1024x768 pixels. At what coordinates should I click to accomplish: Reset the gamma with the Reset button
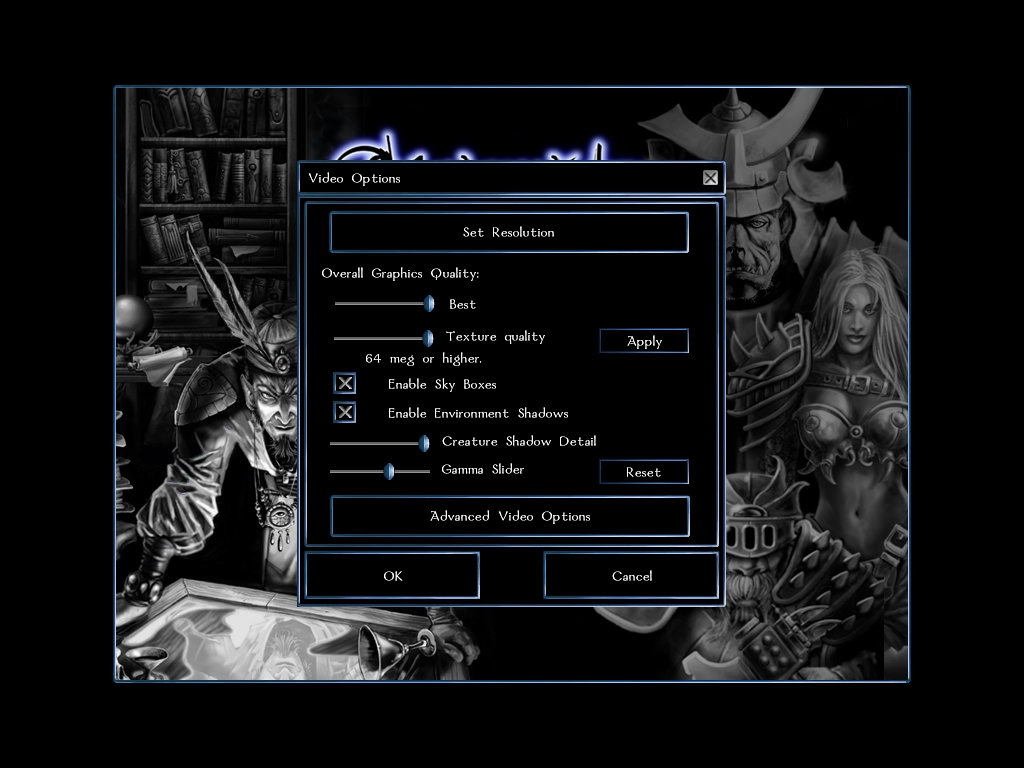(643, 472)
